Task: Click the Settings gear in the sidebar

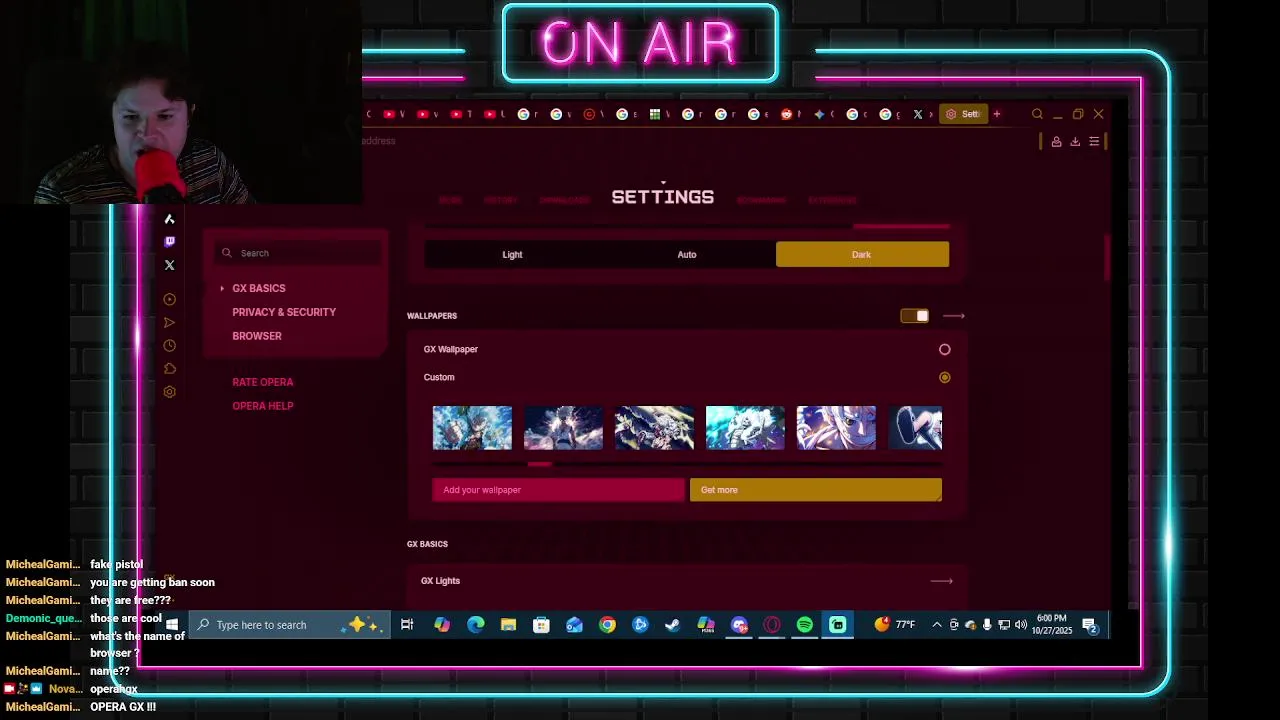Action: pos(169,392)
